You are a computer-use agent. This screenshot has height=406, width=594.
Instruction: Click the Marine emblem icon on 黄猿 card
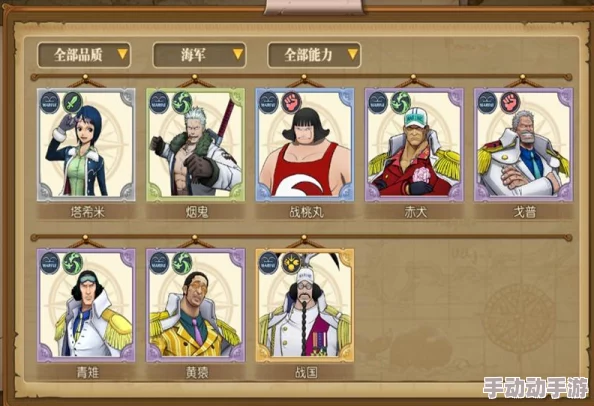159,263
